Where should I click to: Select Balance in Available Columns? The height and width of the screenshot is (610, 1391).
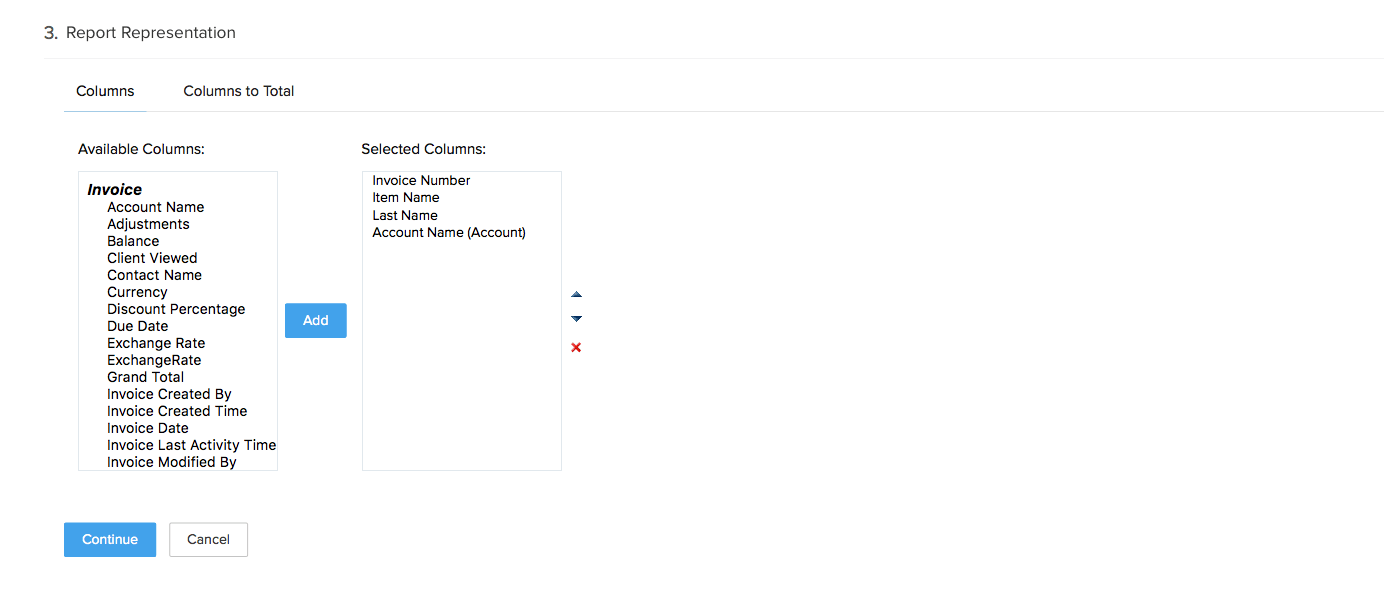click(x=132, y=241)
